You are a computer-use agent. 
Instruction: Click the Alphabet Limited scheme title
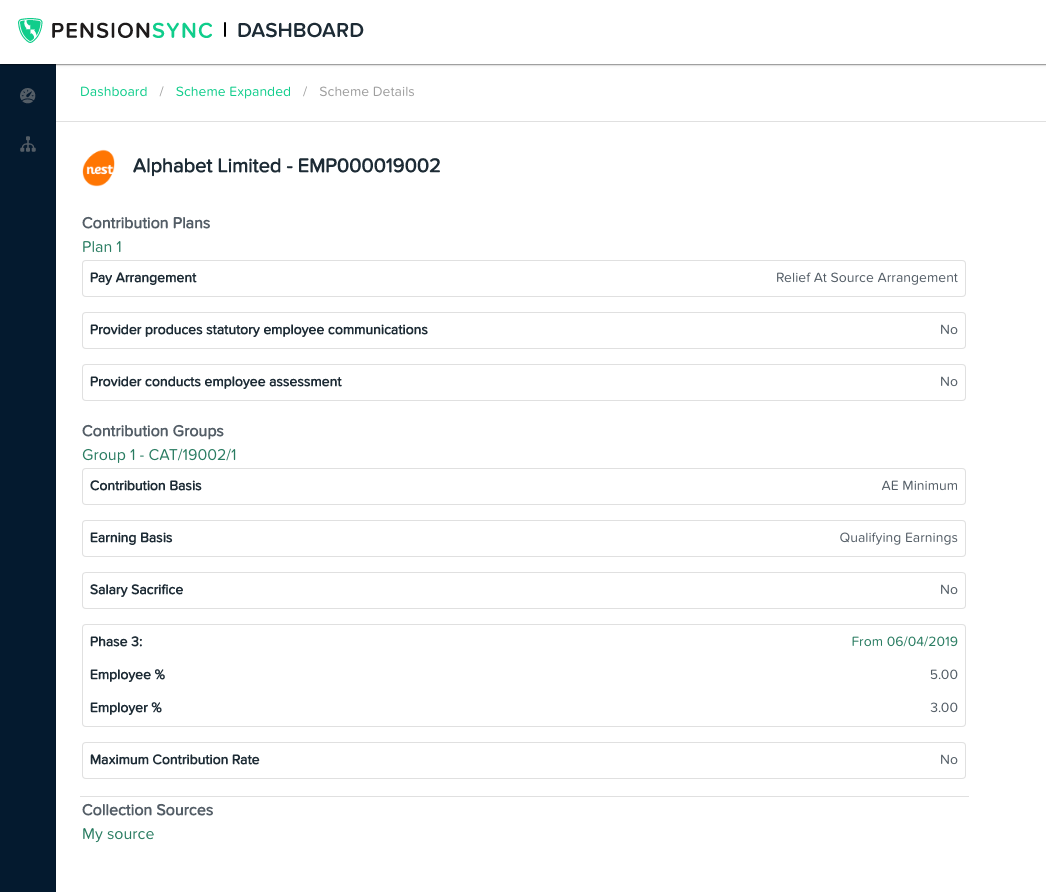point(286,166)
